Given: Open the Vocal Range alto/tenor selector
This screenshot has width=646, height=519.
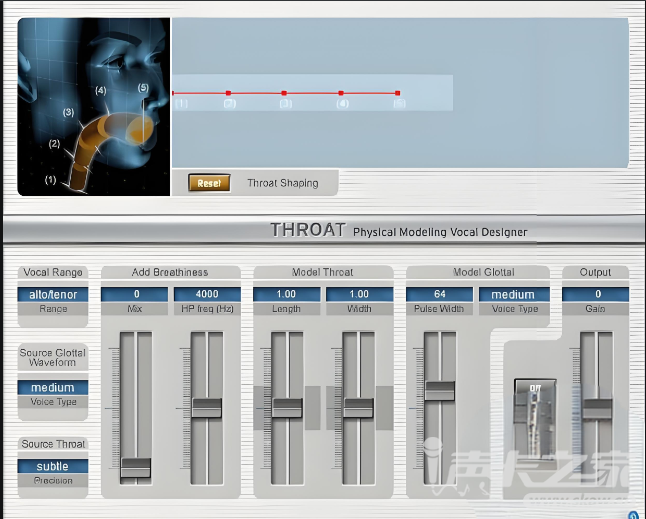Looking at the screenshot, I should 53,295.
